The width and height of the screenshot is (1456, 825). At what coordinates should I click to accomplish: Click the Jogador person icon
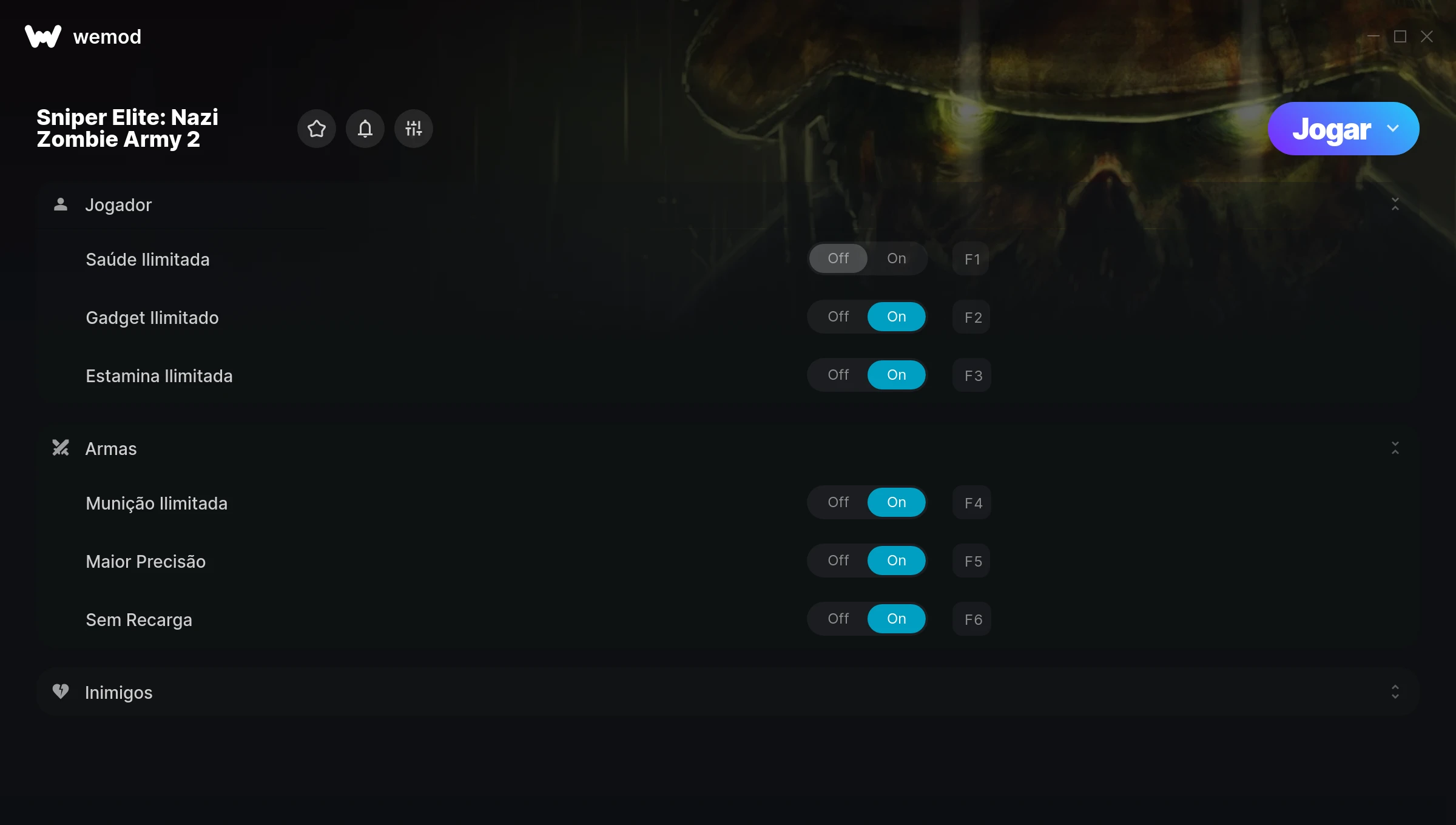pyautogui.click(x=61, y=204)
